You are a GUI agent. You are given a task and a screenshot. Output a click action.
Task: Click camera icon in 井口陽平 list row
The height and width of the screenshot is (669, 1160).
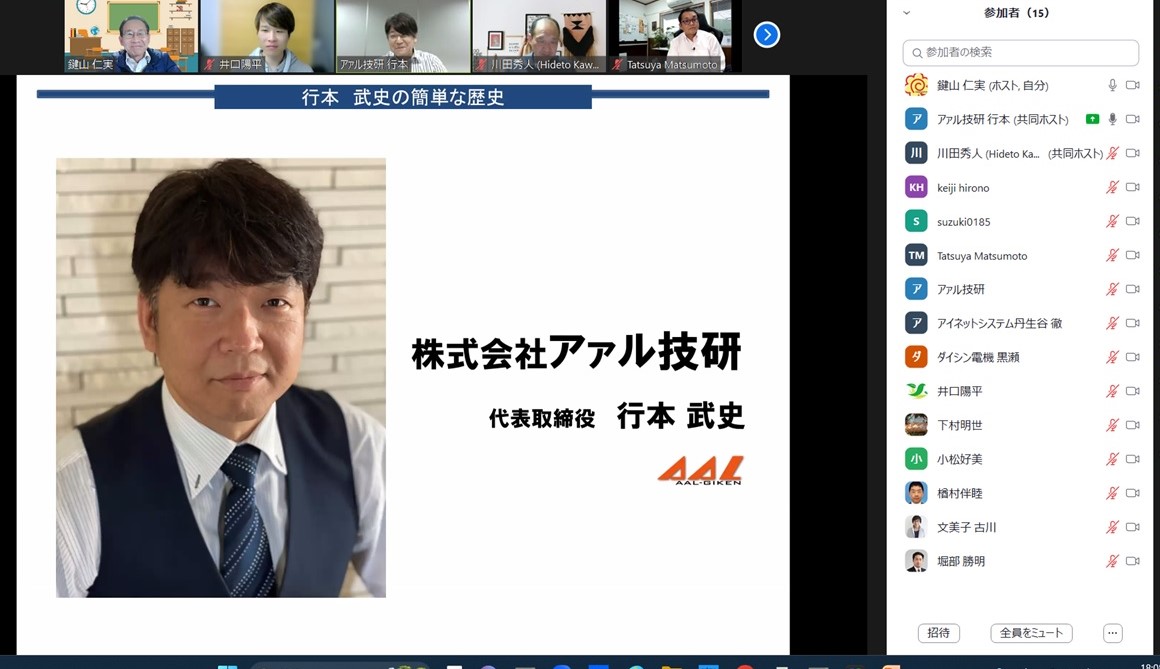coord(1132,391)
